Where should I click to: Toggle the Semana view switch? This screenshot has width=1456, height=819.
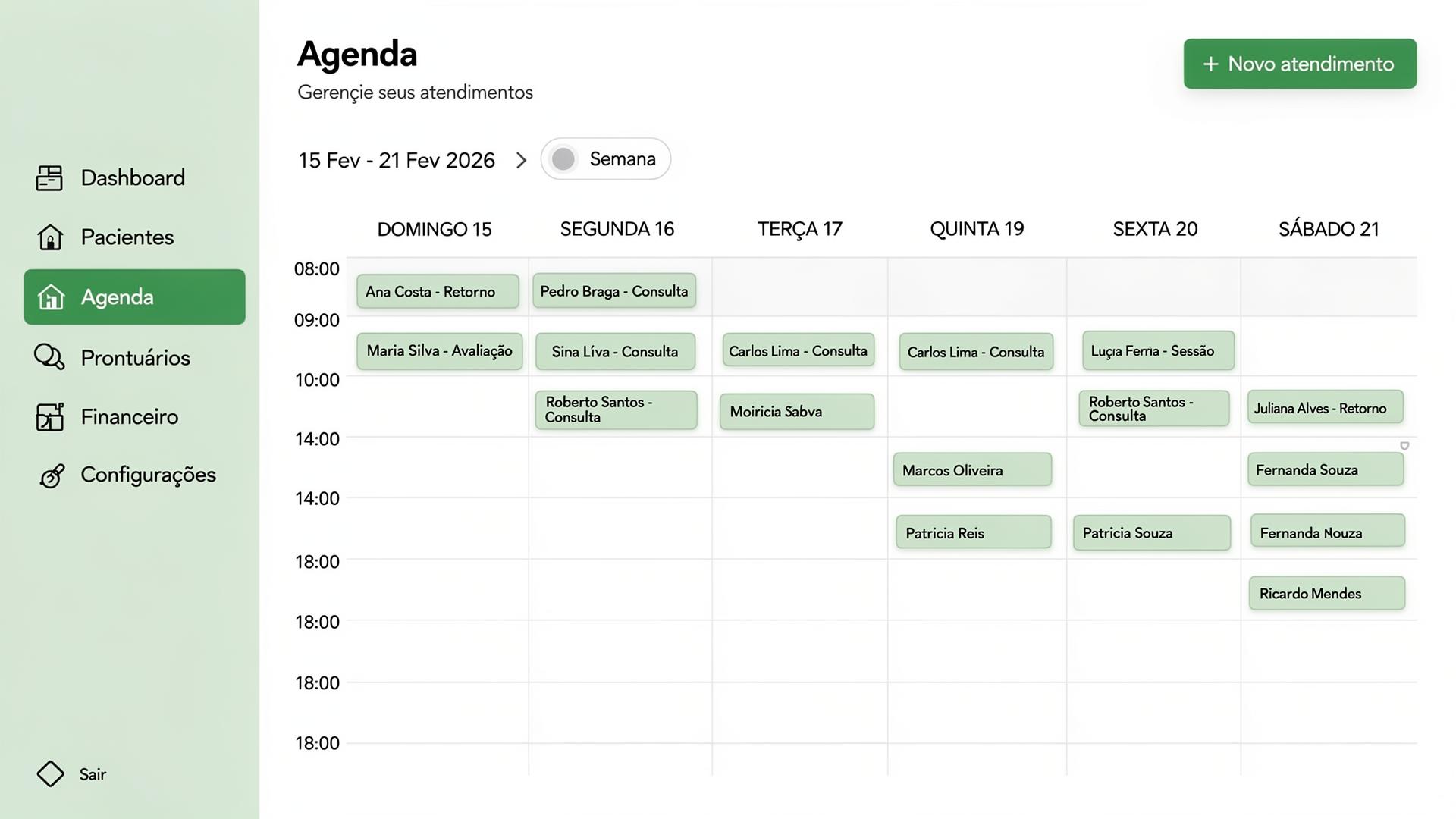(563, 159)
